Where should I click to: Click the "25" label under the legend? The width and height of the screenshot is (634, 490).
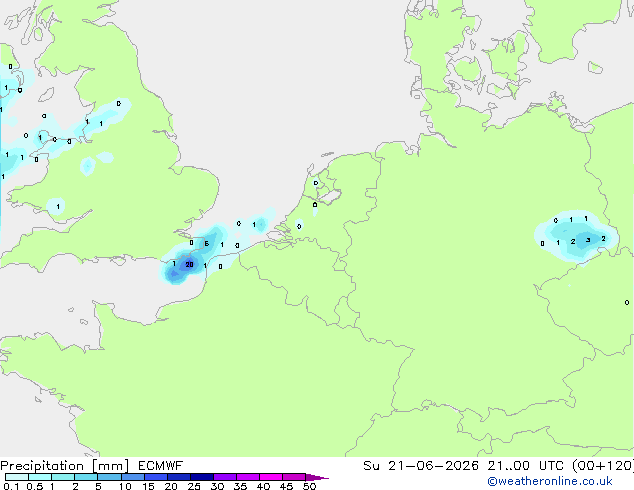click(194, 486)
